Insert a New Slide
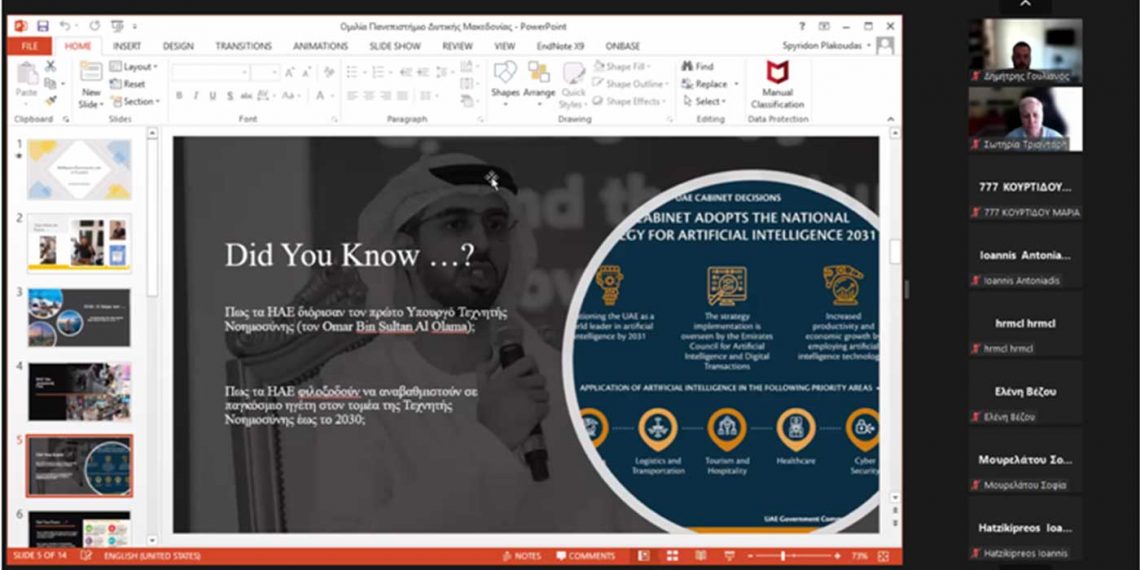The height and width of the screenshot is (570, 1140). 90,84
